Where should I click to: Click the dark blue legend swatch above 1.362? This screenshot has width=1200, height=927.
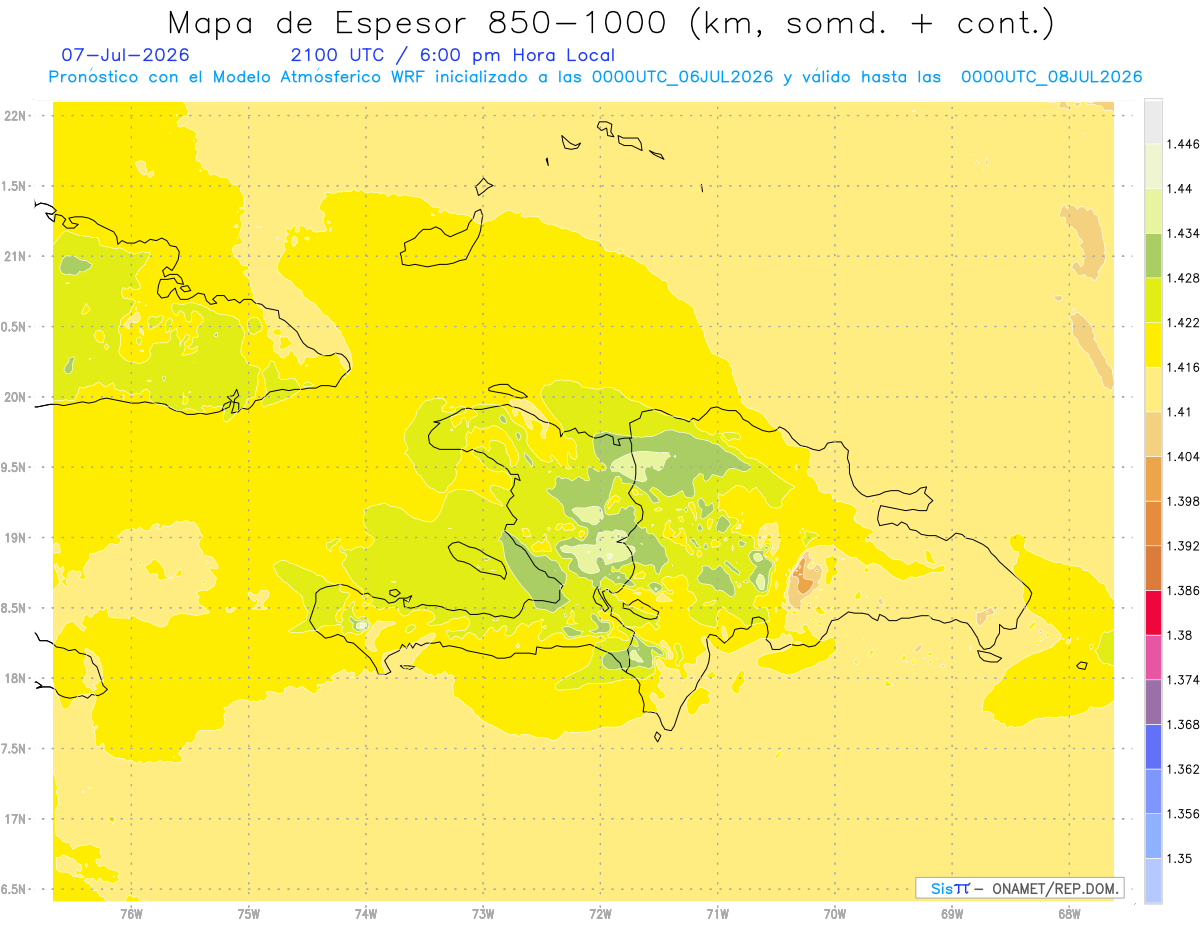pos(1153,746)
